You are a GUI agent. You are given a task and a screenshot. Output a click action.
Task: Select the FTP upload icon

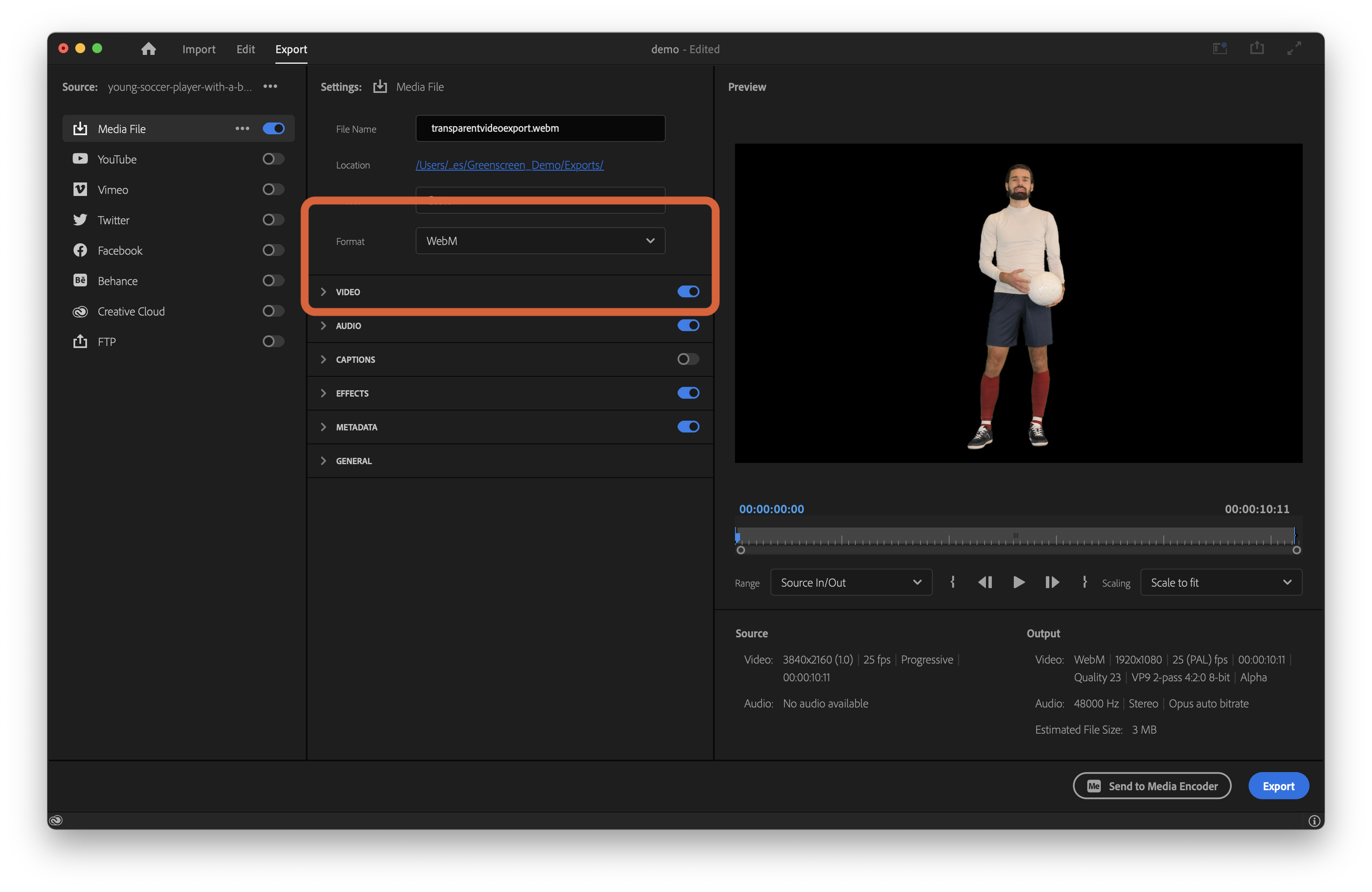coord(80,342)
